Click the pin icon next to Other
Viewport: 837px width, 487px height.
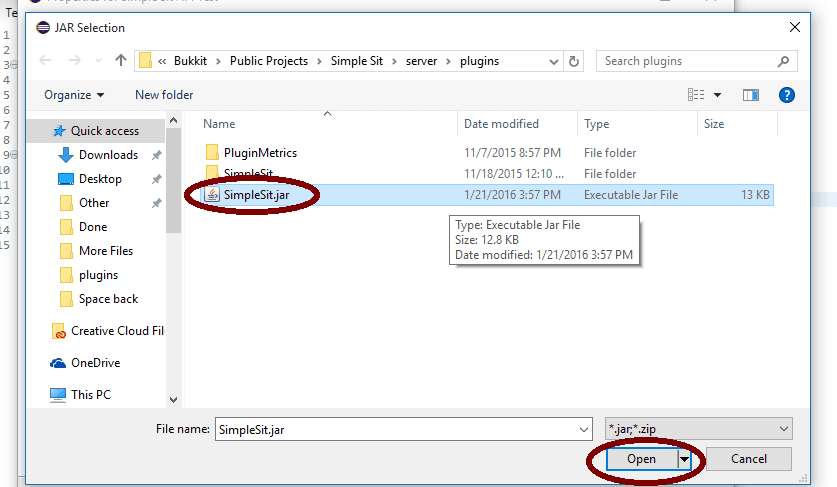(x=156, y=203)
